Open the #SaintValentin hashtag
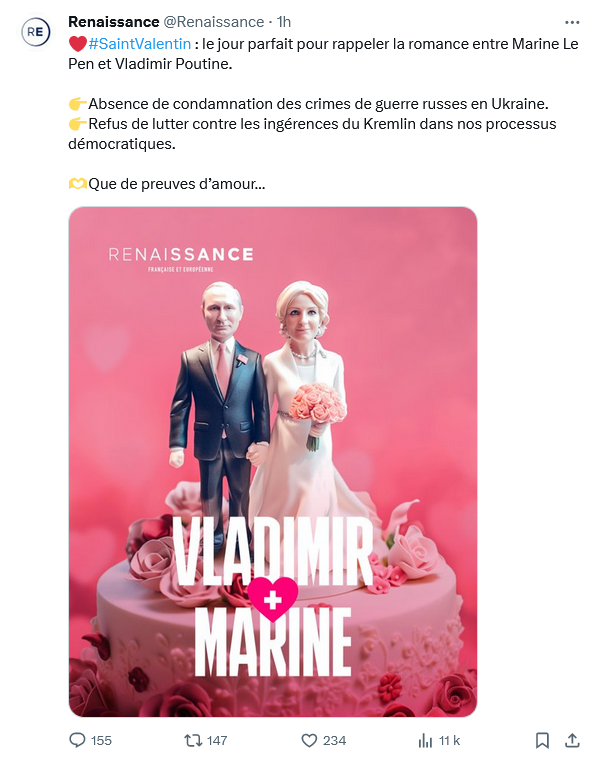Image resolution: width=598 pixels, height=762 pixels. 139,44
